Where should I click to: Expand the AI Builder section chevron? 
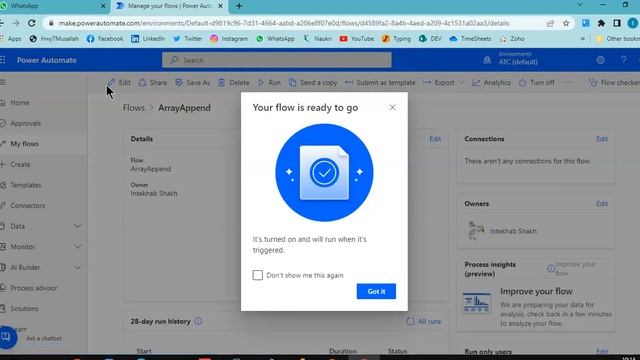[x=77, y=267]
